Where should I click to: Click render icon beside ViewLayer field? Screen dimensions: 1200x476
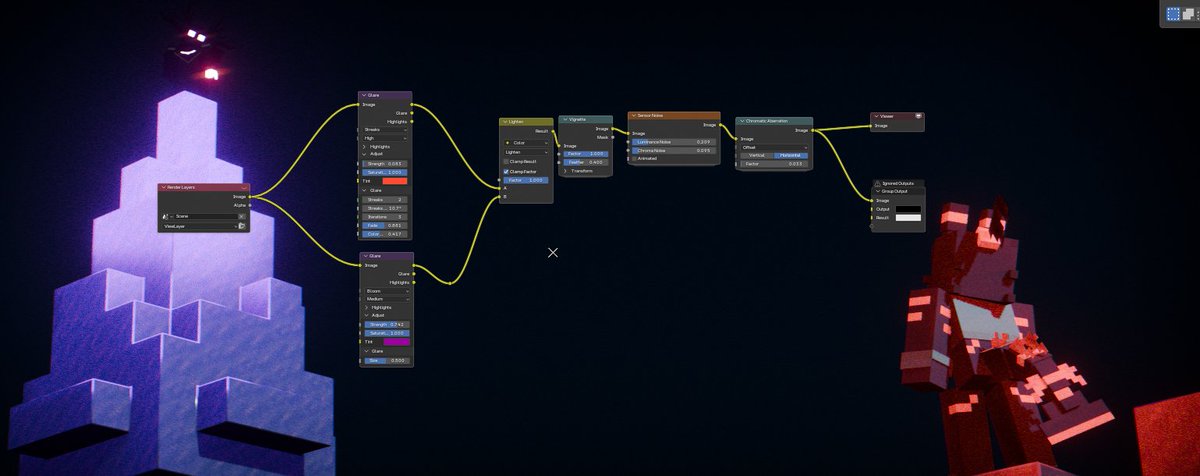pos(241,227)
